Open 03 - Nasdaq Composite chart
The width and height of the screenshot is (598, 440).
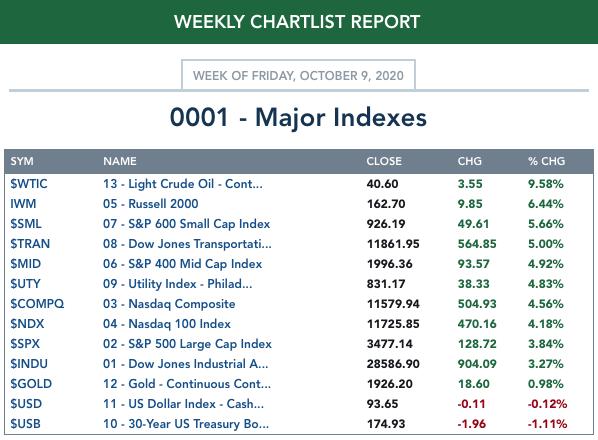(169, 304)
